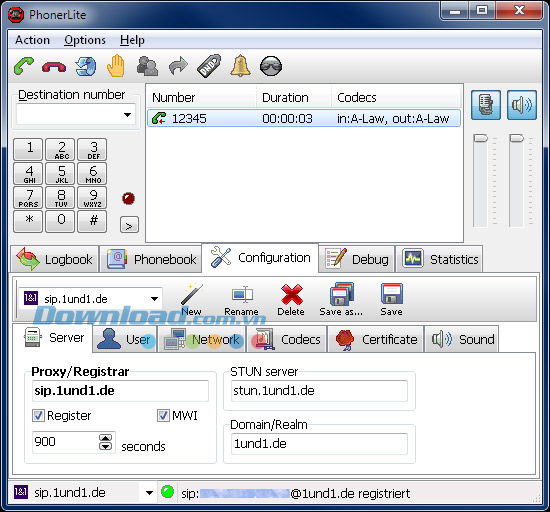Delete profile with red X icon
550x512 pixels.
click(x=291, y=300)
